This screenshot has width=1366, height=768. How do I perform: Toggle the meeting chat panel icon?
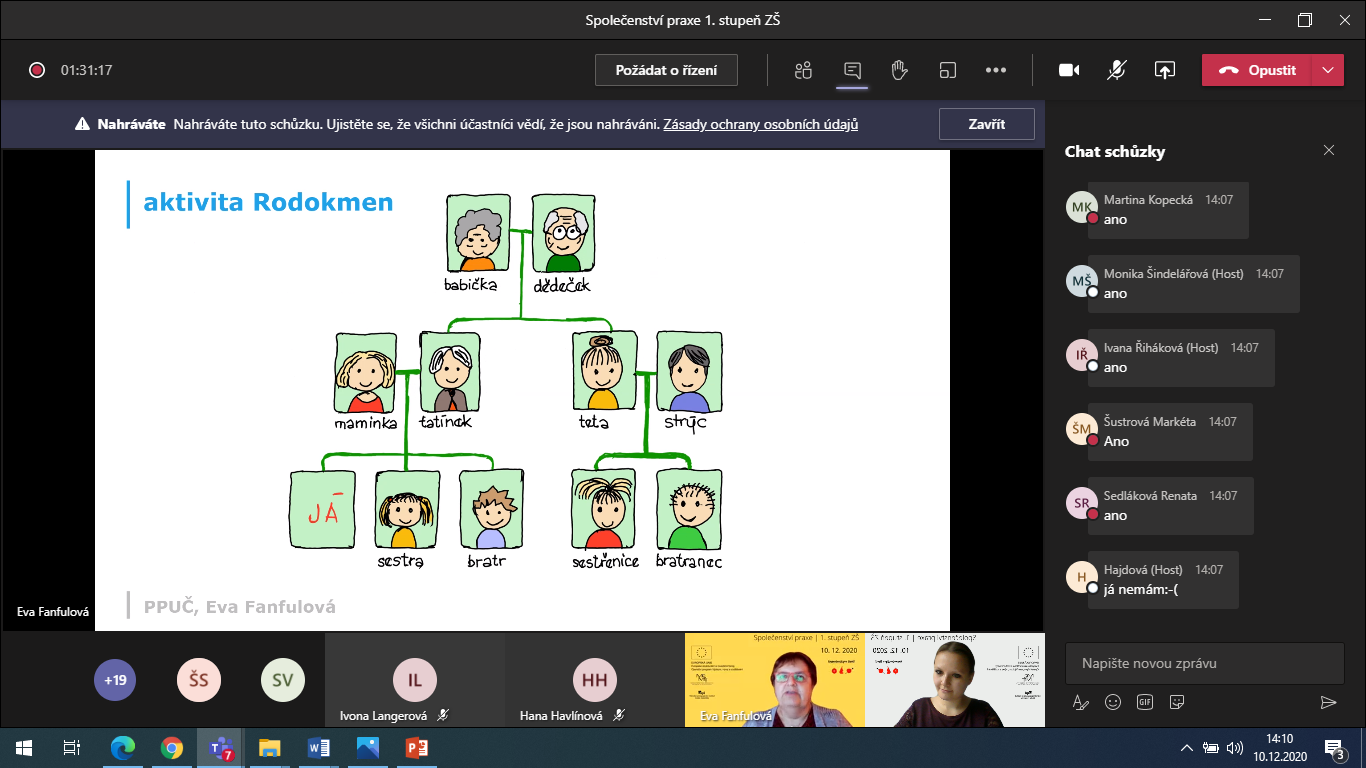pos(852,70)
